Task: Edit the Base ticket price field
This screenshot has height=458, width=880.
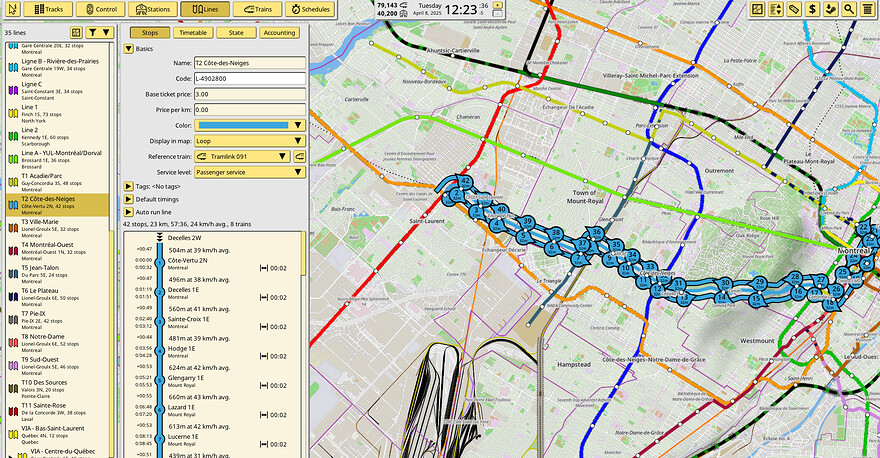Action: pos(250,94)
